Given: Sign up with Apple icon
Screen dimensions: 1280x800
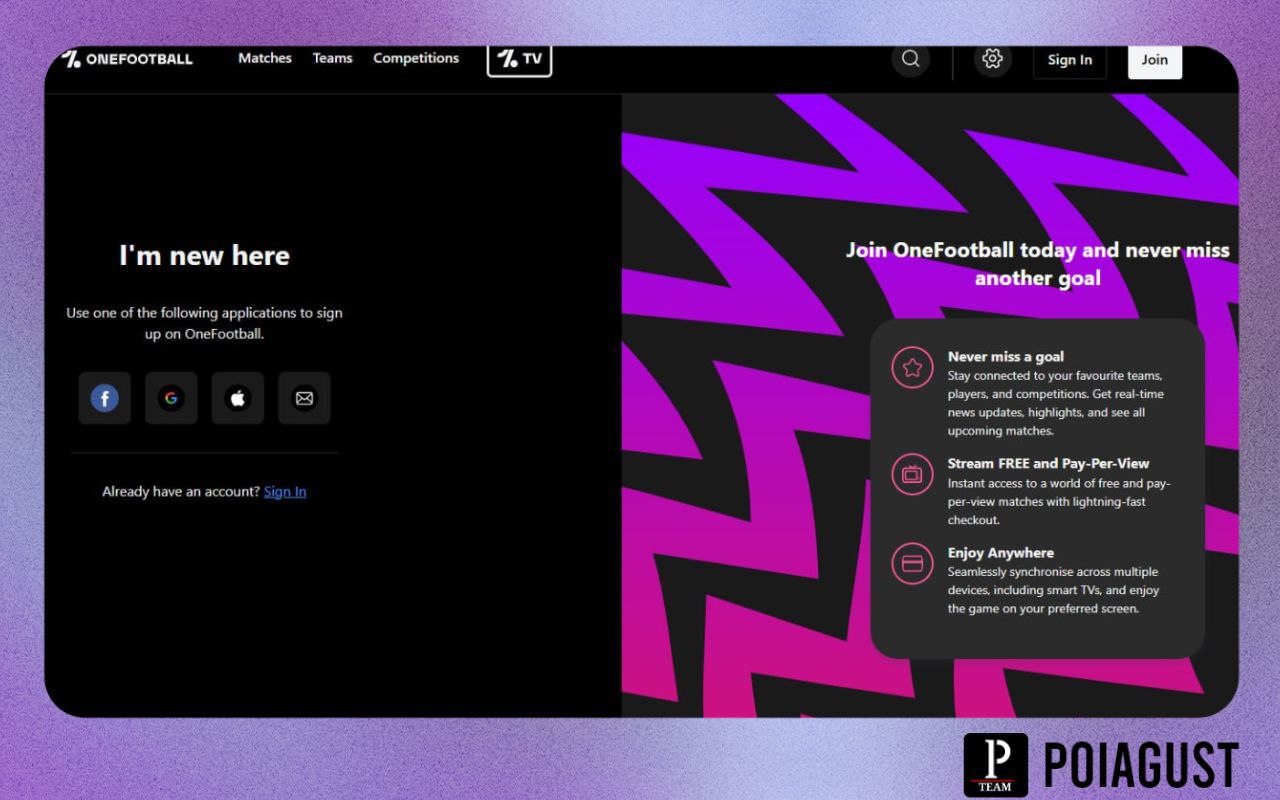Looking at the screenshot, I should point(238,399).
